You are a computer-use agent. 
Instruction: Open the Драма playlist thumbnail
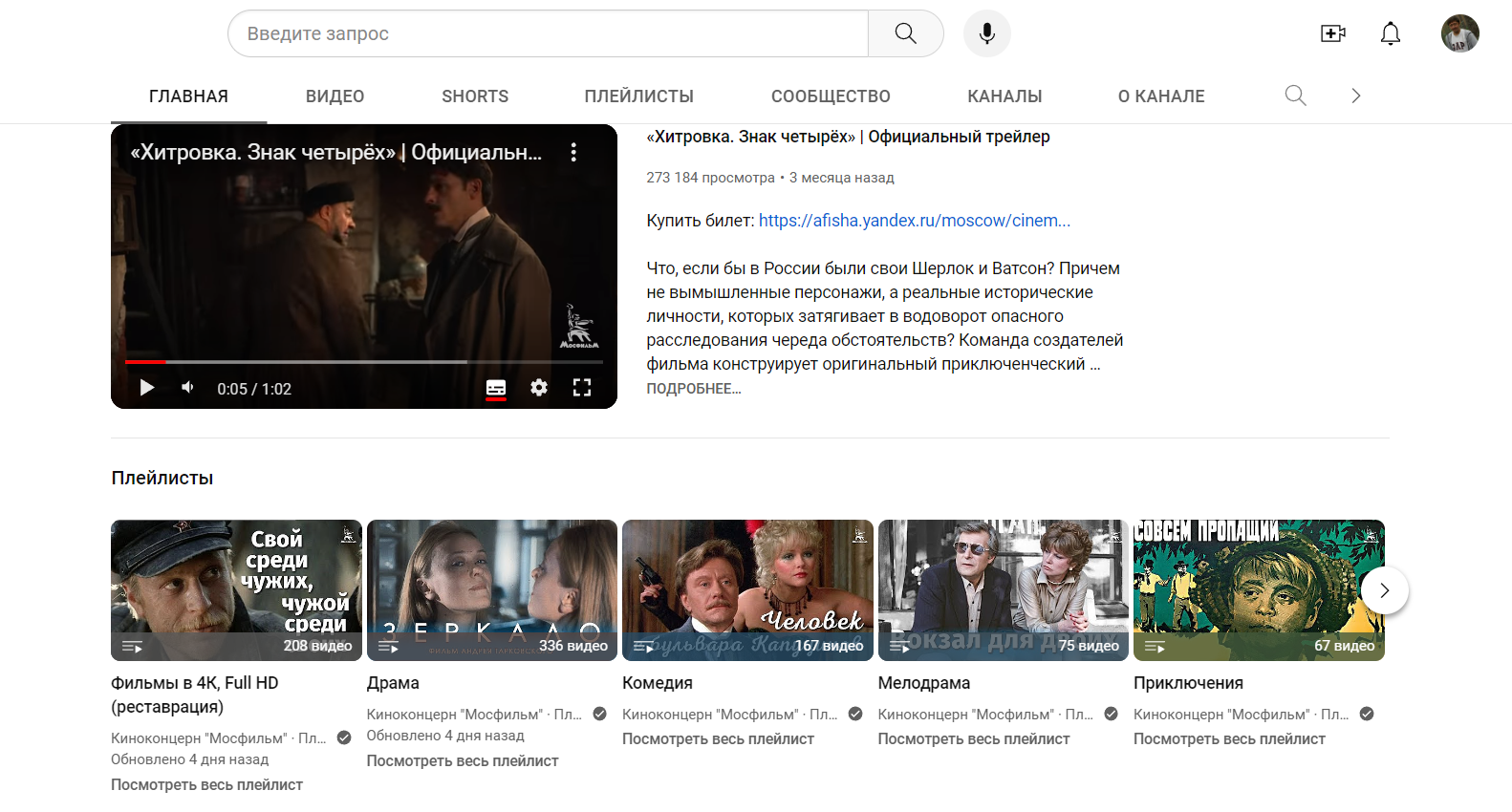pyautogui.click(x=492, y=590)
